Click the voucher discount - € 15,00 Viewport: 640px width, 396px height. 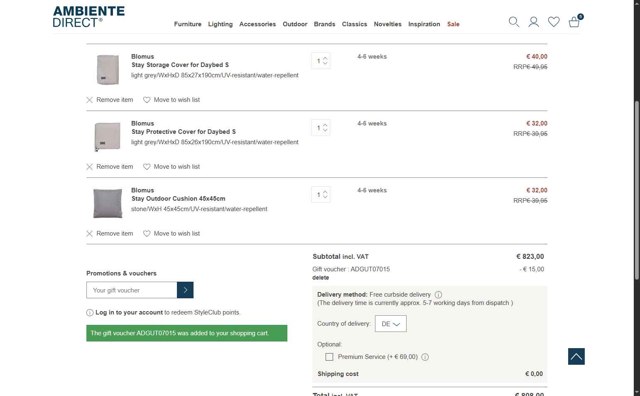[531, 269]
